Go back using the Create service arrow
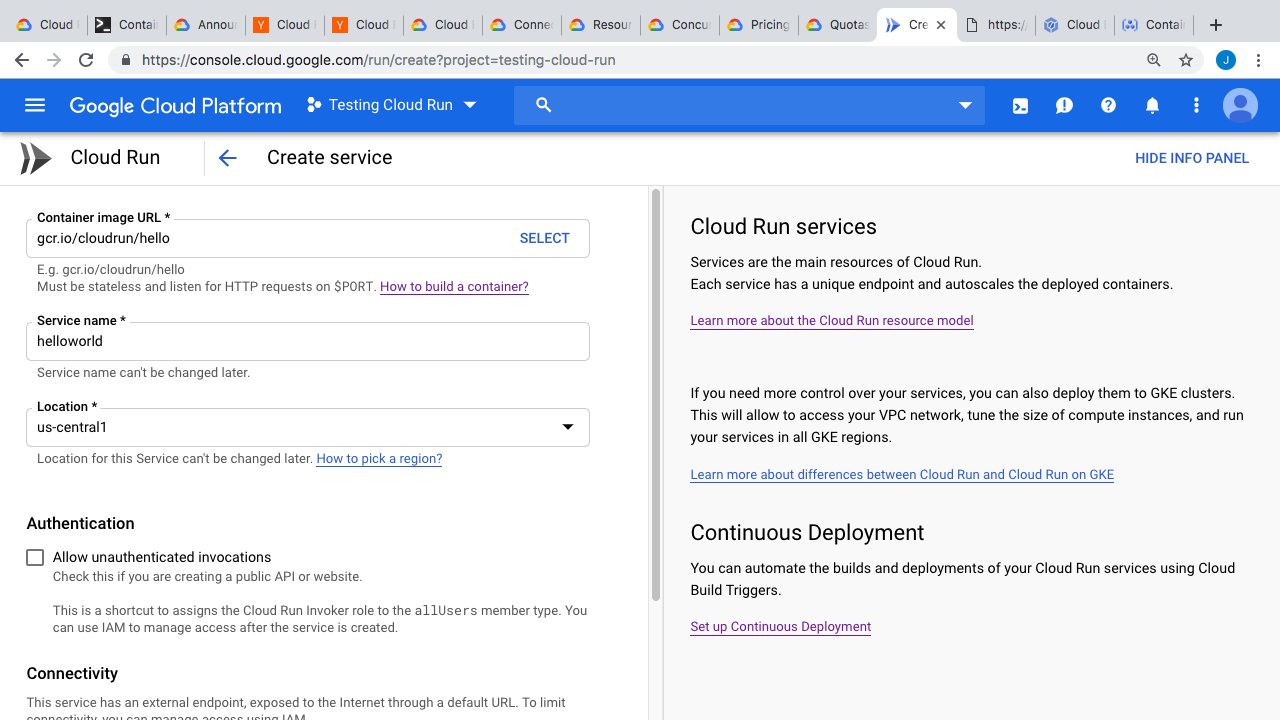Viewport: 1280px width, 720px height. (227, 158)
